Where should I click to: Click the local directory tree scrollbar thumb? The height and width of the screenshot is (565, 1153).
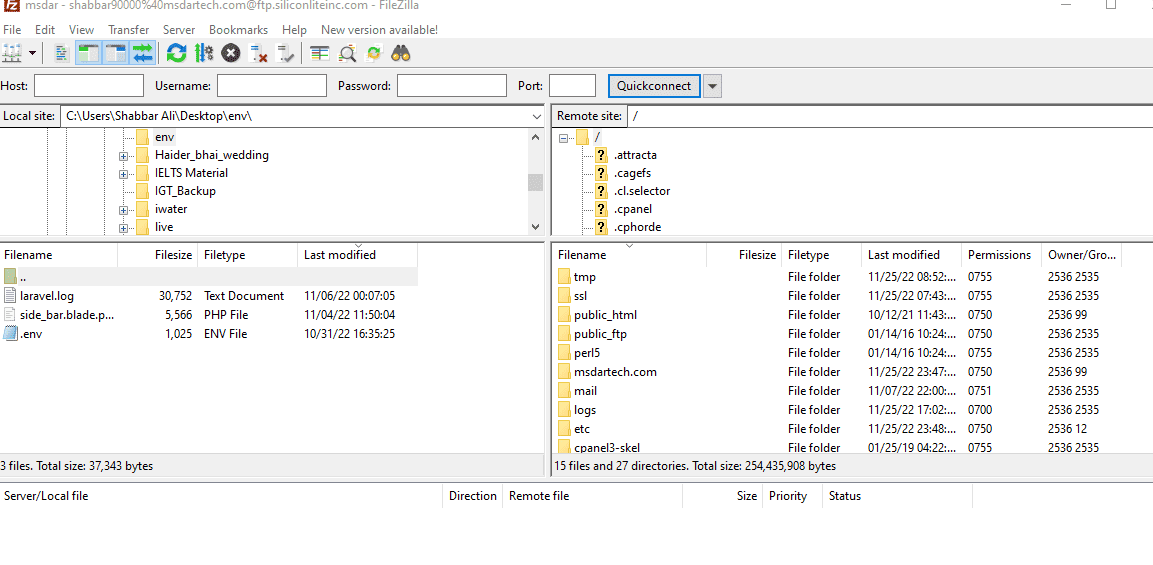click(x=536, y=182)
